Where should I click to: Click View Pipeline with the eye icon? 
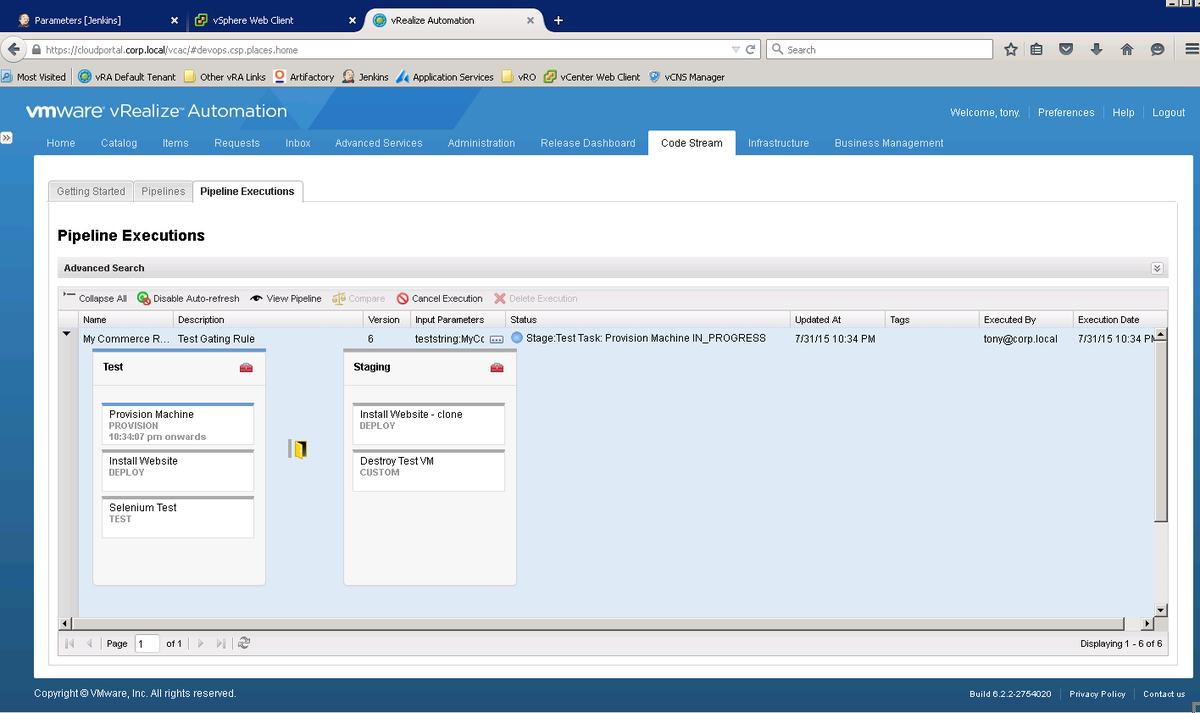[286, 298]
